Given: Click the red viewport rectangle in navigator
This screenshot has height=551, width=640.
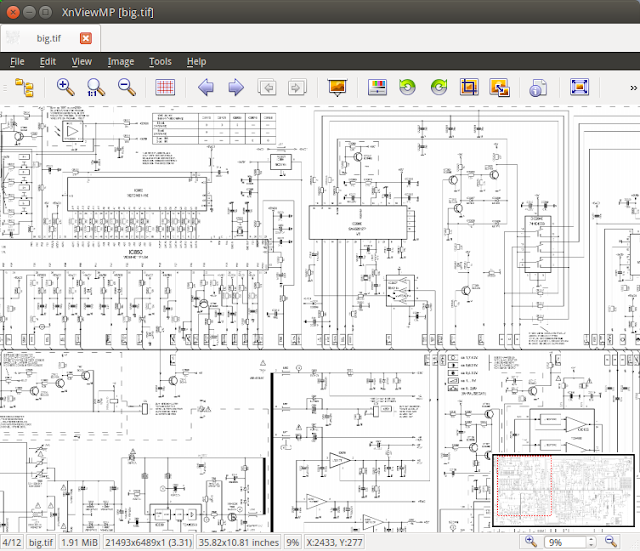Looking at the screenshot, I should click(524, 486).
